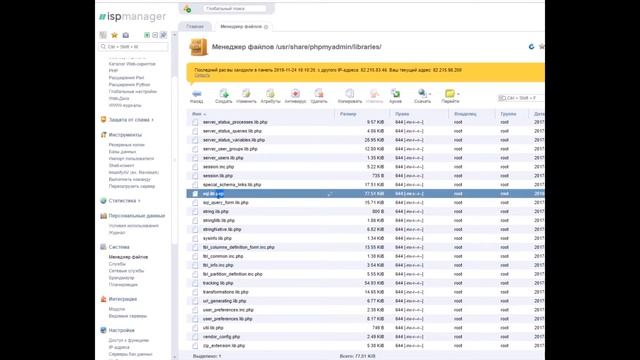Click the favorites star icon in sidebar
The width and height of the screenshot is (640, 360).
coord(115,35)
